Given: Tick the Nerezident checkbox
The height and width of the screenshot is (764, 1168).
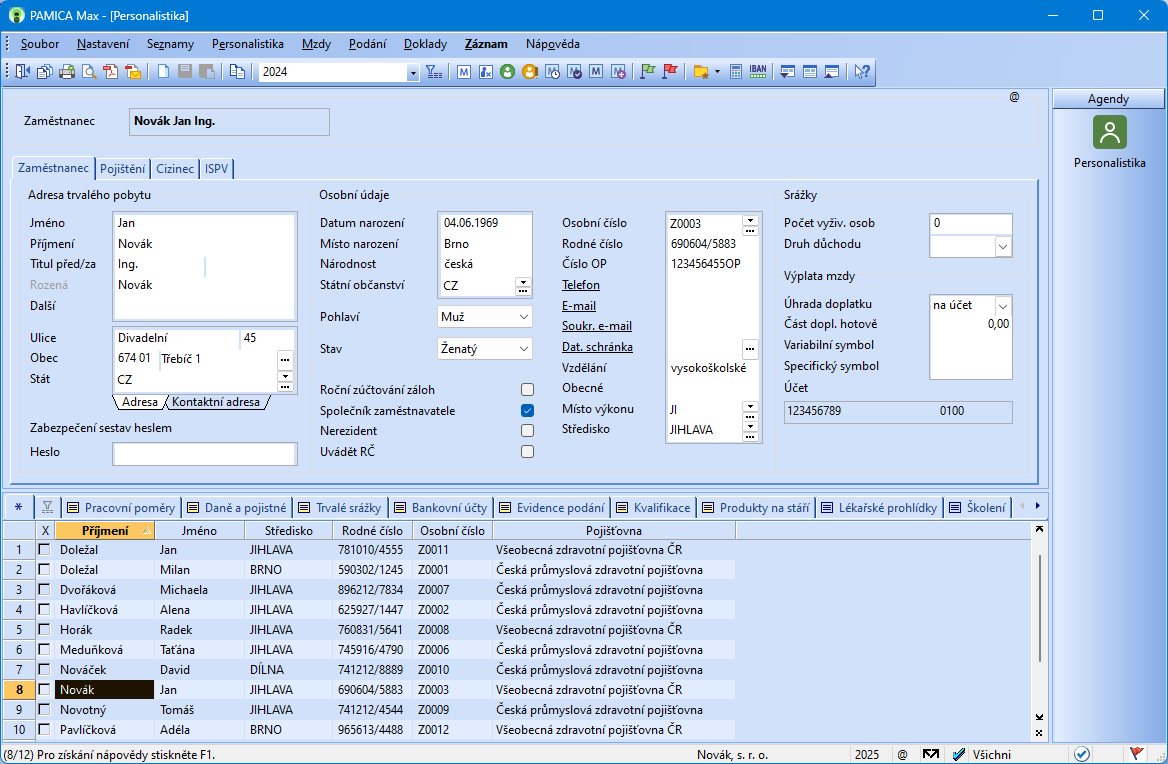Looking at the screenshot, I should (527, 431).
